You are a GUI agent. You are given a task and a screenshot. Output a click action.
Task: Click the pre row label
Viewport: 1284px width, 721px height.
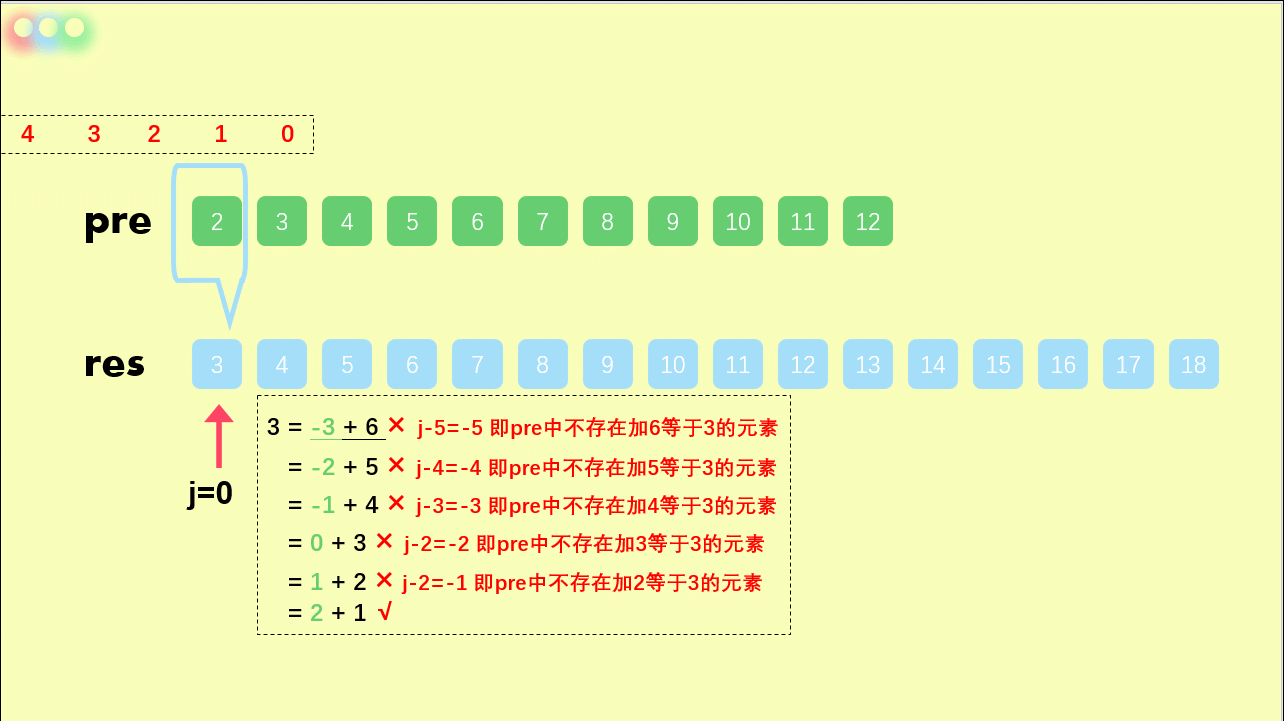(x=118, y=222)
